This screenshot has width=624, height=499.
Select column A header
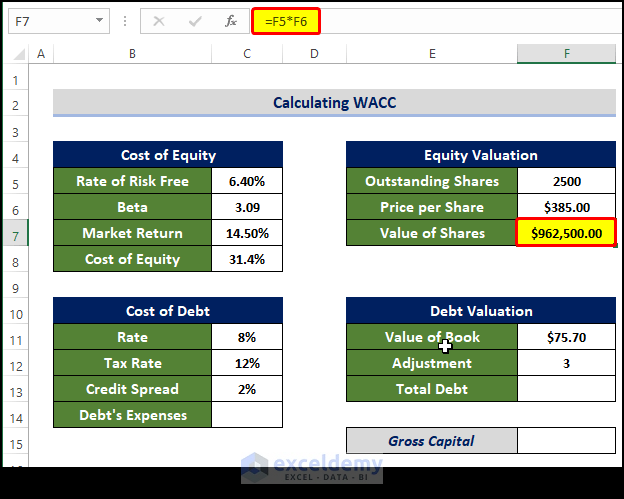click(x=41, y=54)
